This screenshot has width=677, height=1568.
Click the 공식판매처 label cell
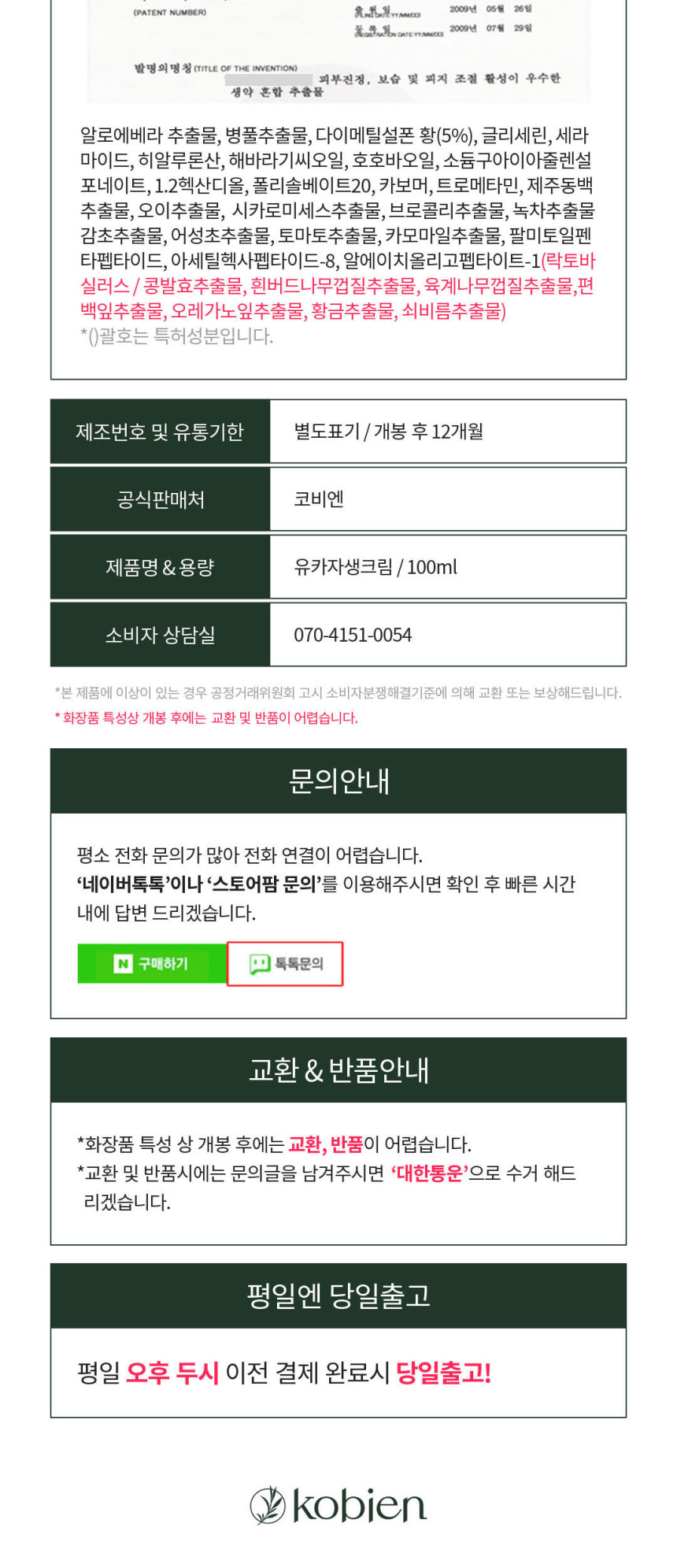click(x=161, y=499)
